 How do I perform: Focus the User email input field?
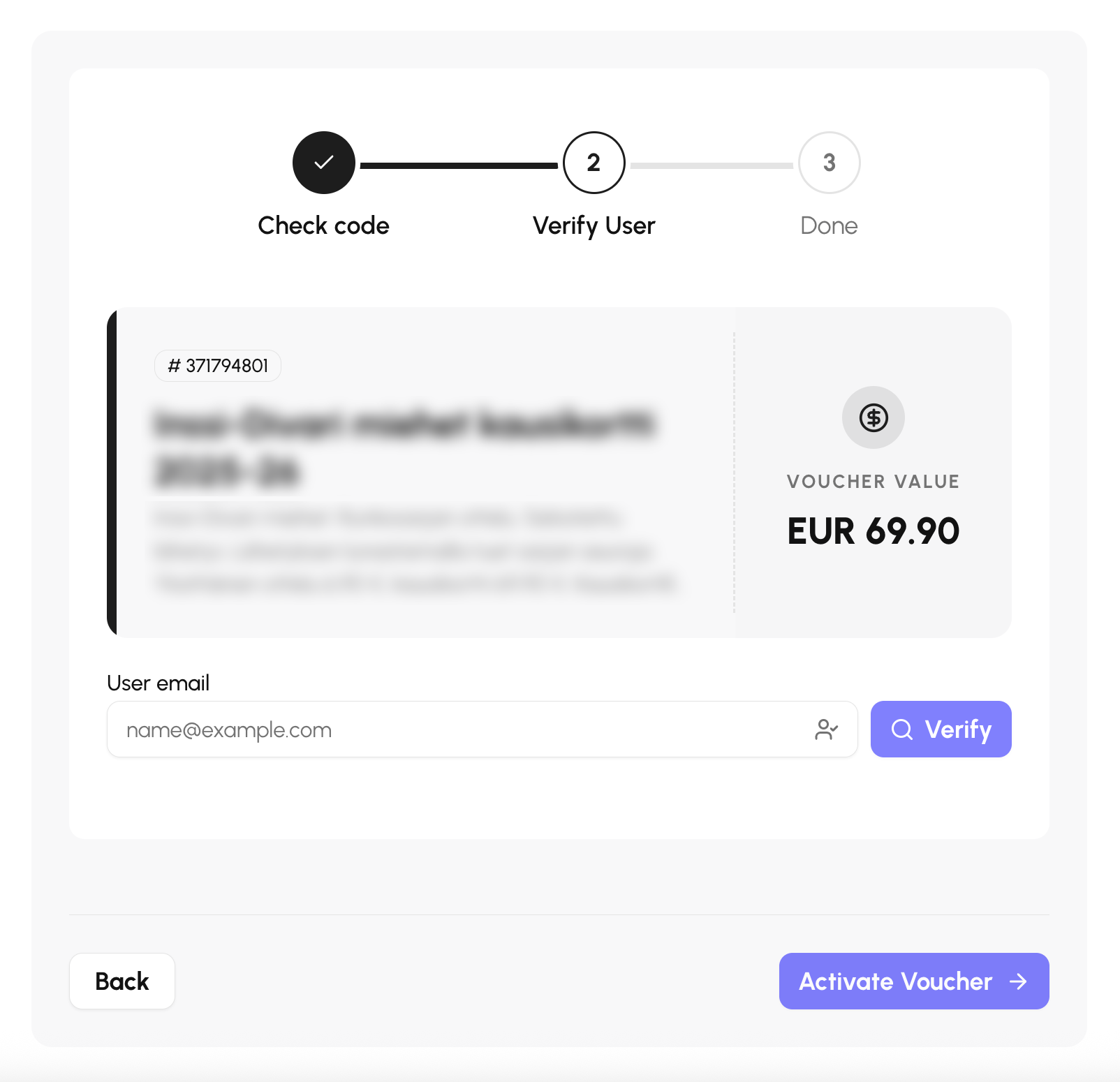point(482,729)
